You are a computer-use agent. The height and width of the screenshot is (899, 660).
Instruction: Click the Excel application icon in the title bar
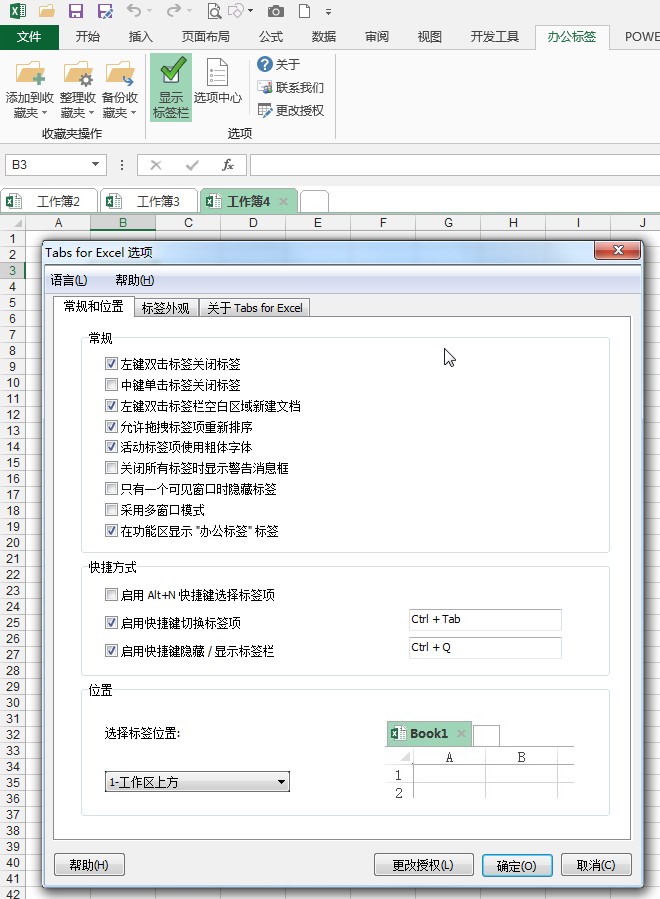click(x=18, y=10)
